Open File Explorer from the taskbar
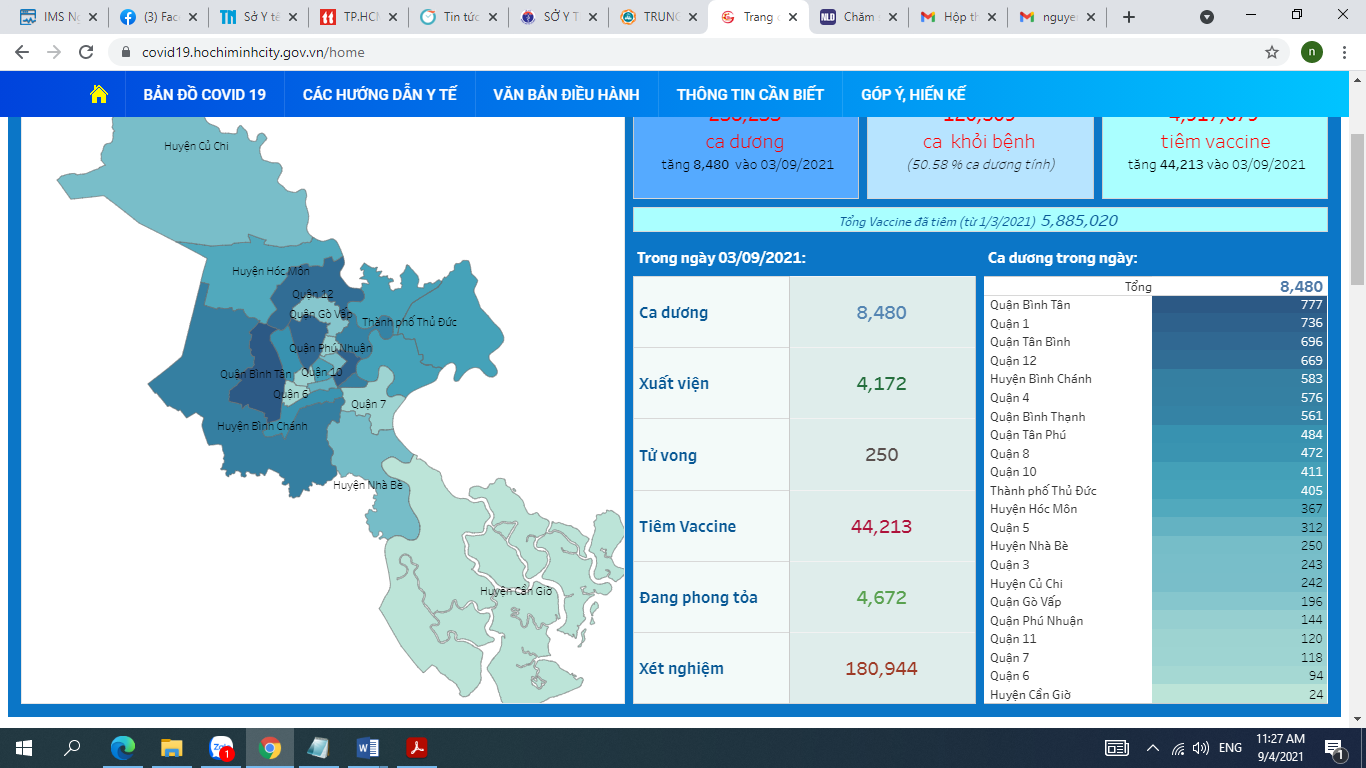 171,748
